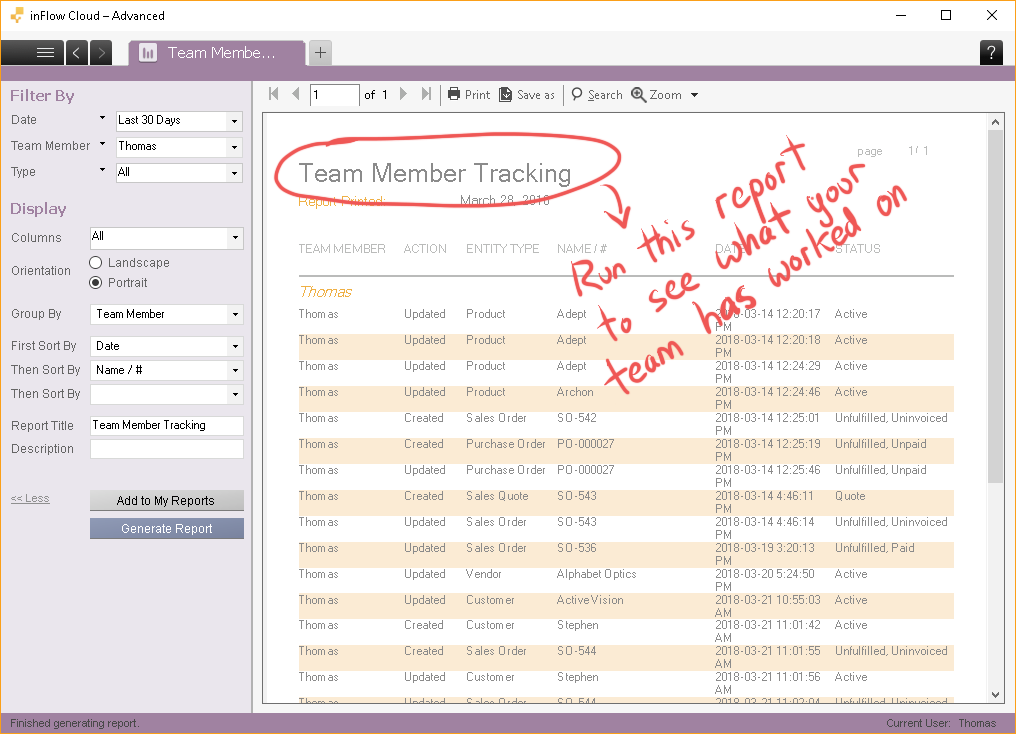Expand the Date filter label arrow
Image resolution: width=1016 pixels, height=734 pixels.
coord(102,118)
